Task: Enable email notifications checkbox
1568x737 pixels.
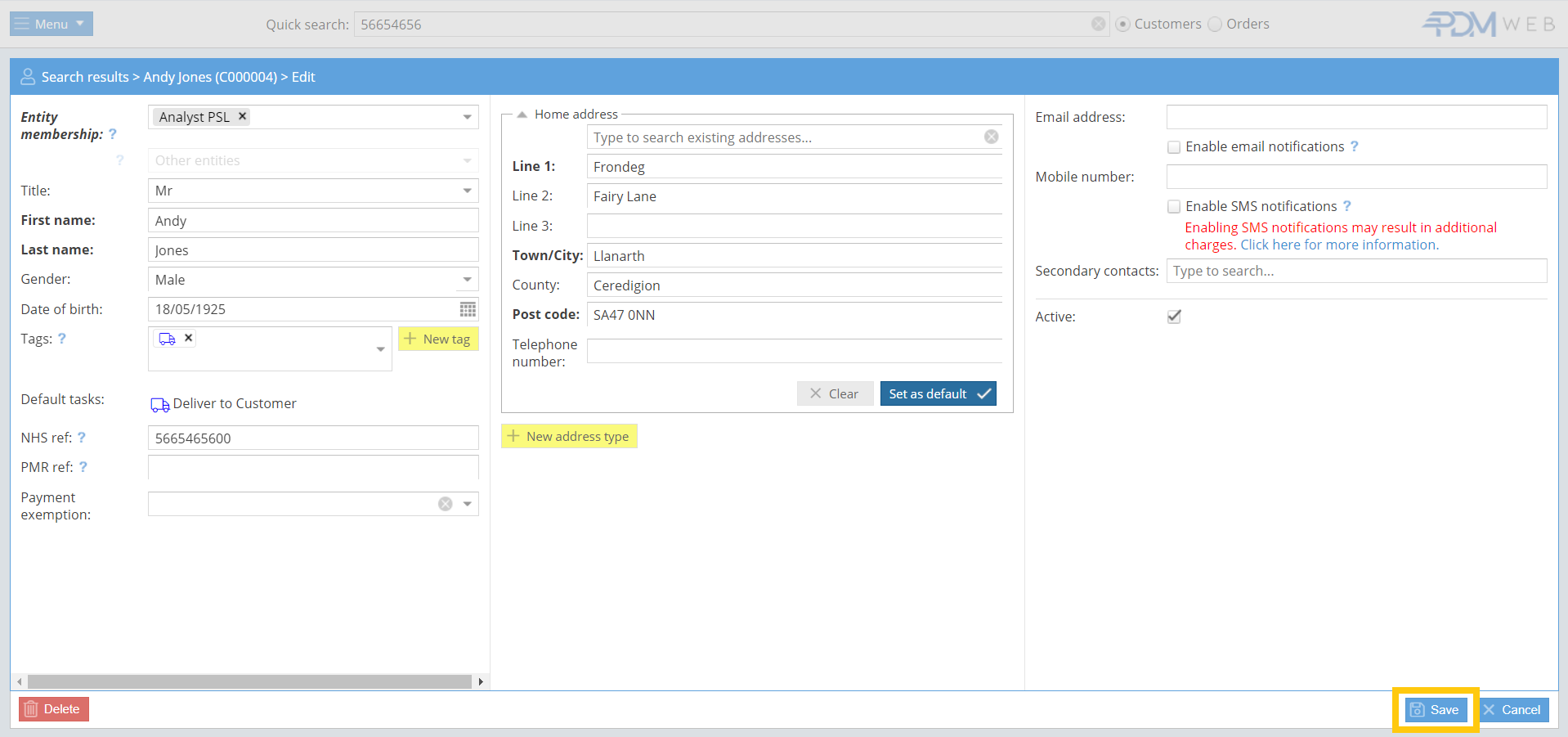Action: click(1174, 147)
